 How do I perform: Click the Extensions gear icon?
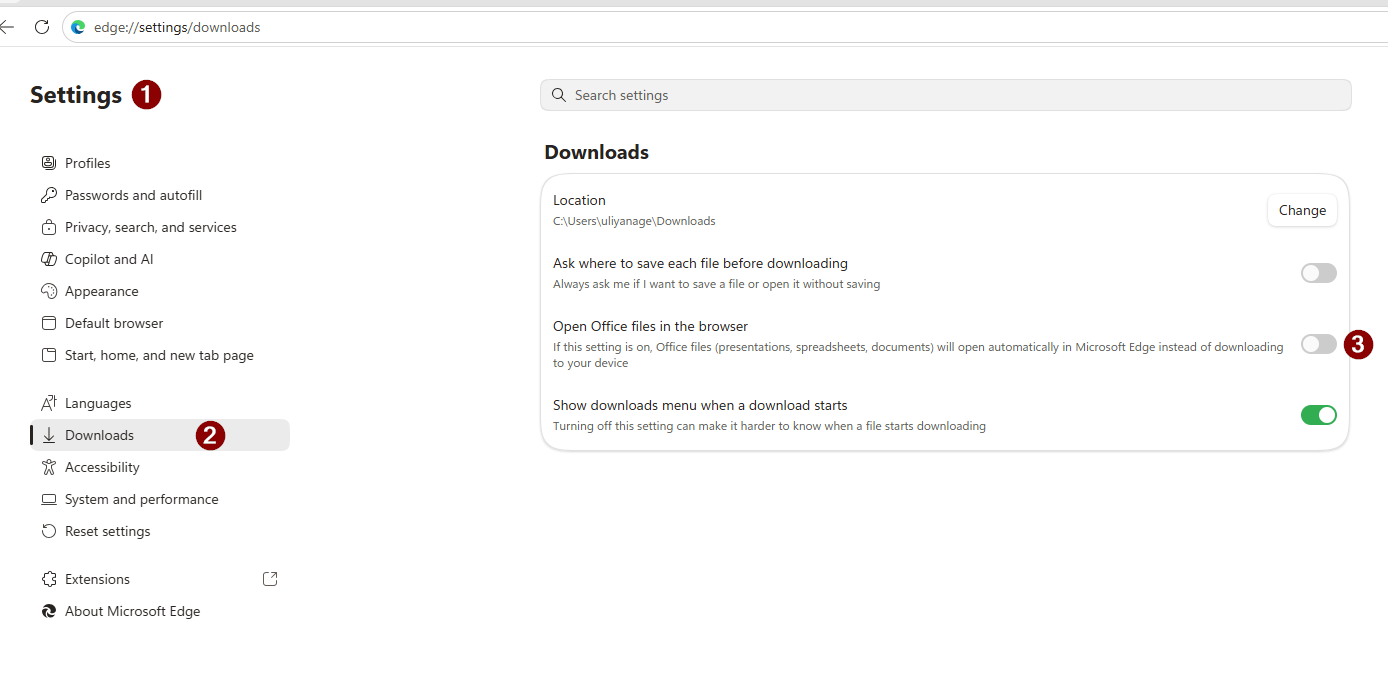click(48, 579)
